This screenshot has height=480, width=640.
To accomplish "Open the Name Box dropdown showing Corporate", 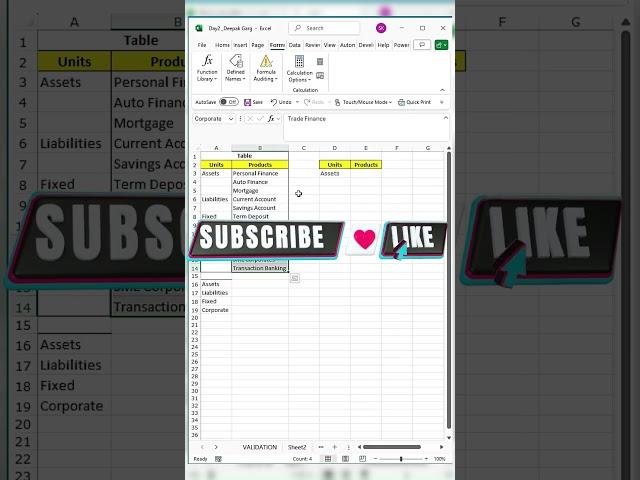I will pos(231,119).
